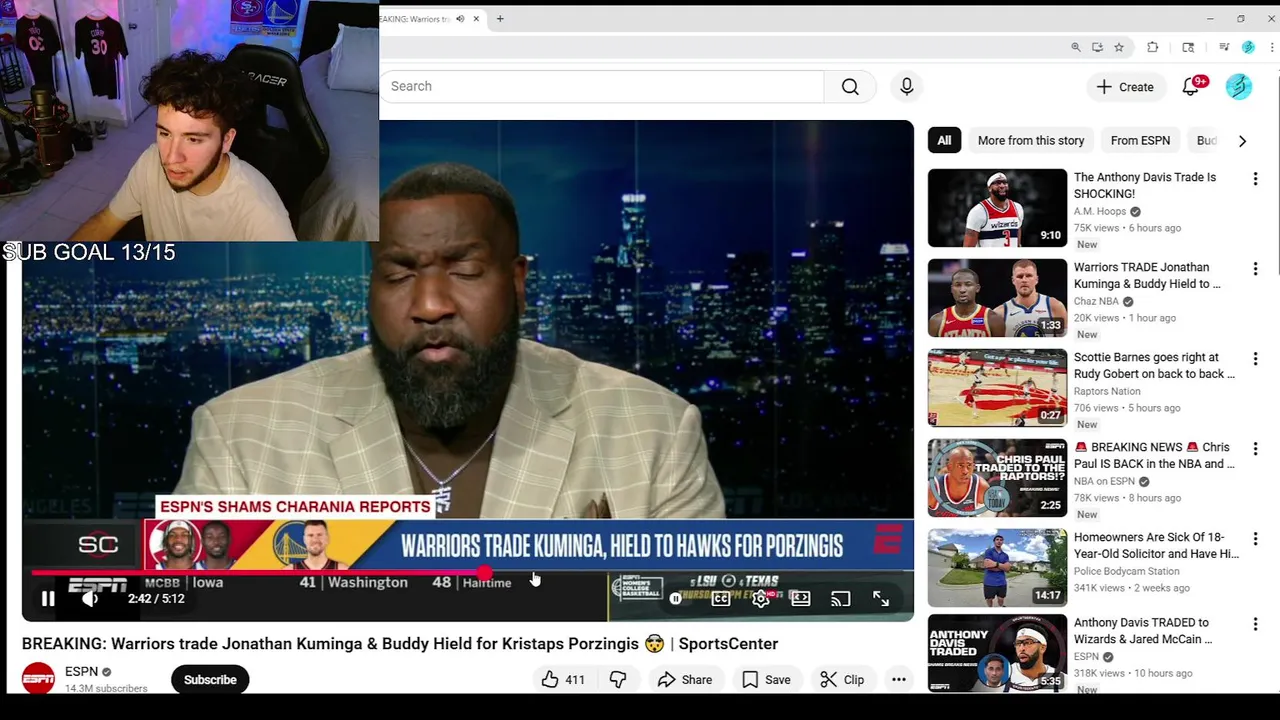Open the Chaz NBA Warriors trade thumbnail
The width and height of the screenshot is (1280, 720).
pos(997,298)
